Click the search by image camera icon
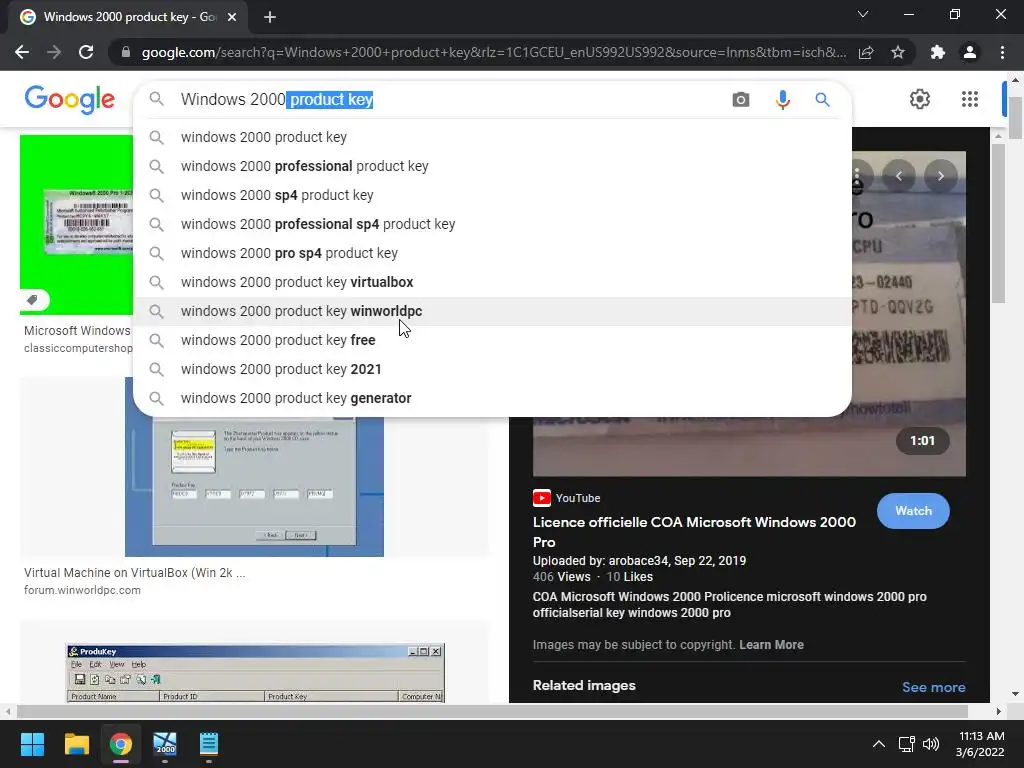Screen dimensions: 1024x768 [741, 99]
